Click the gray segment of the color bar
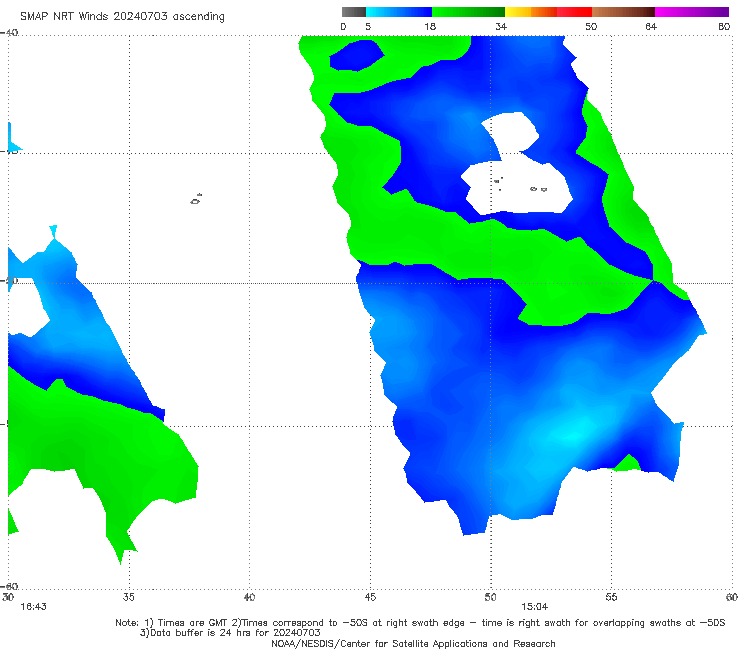The width and height of the screenshot is (740, 650). [354, 12]
